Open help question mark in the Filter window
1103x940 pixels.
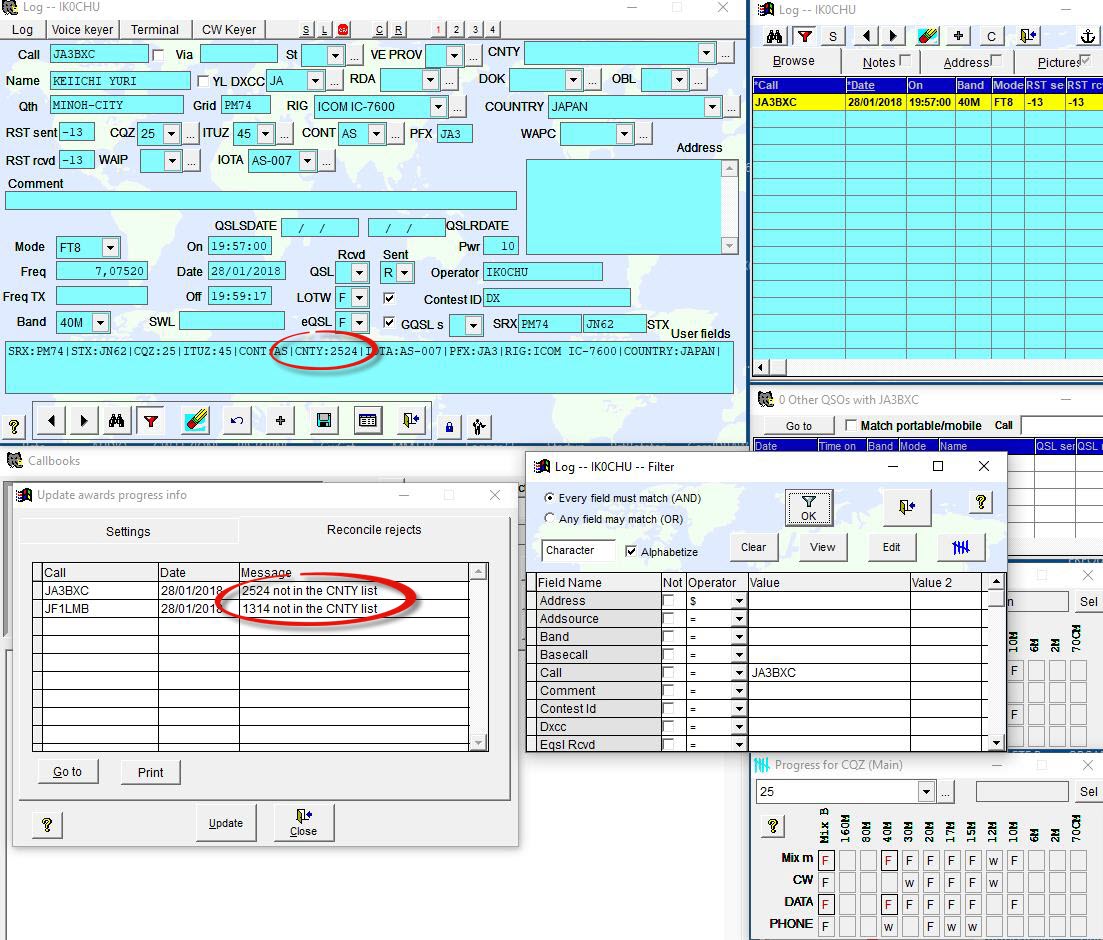(x=980, y=502)
